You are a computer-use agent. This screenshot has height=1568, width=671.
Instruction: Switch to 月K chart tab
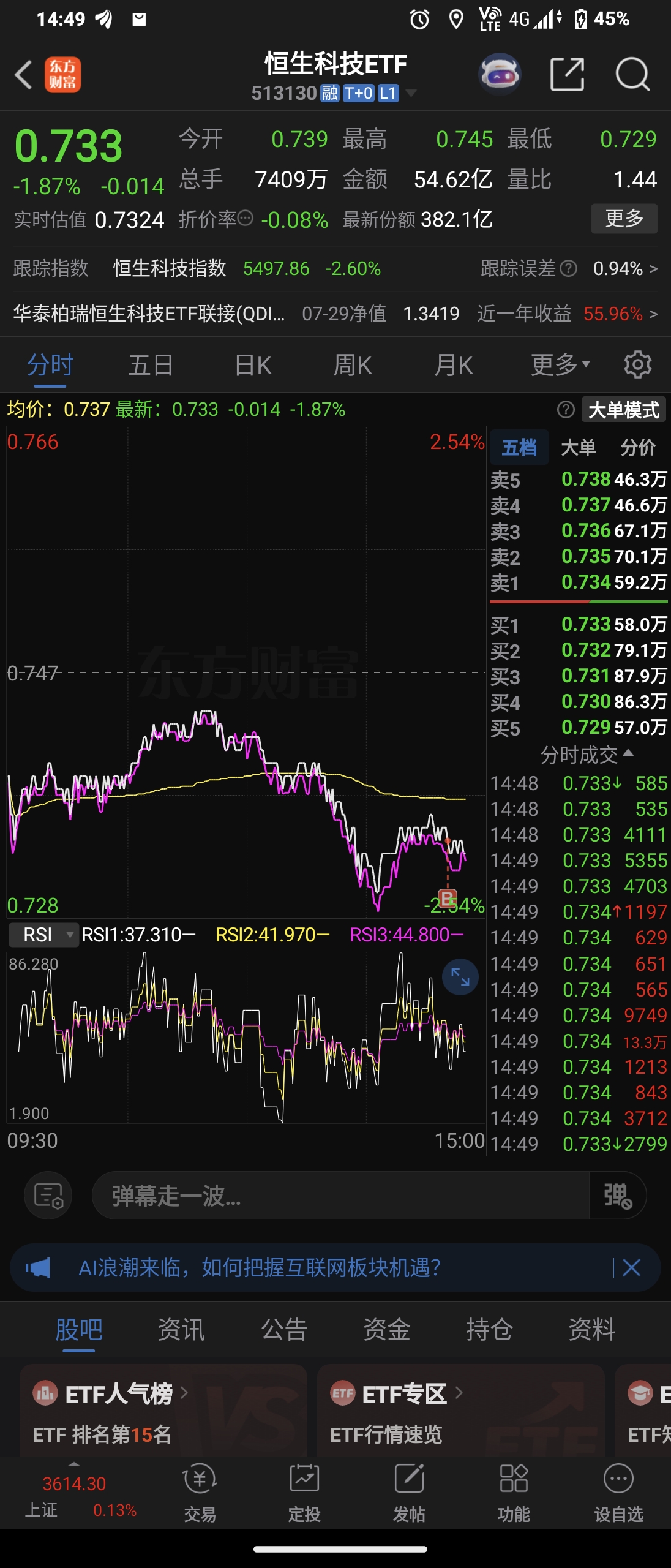[454, 365]
